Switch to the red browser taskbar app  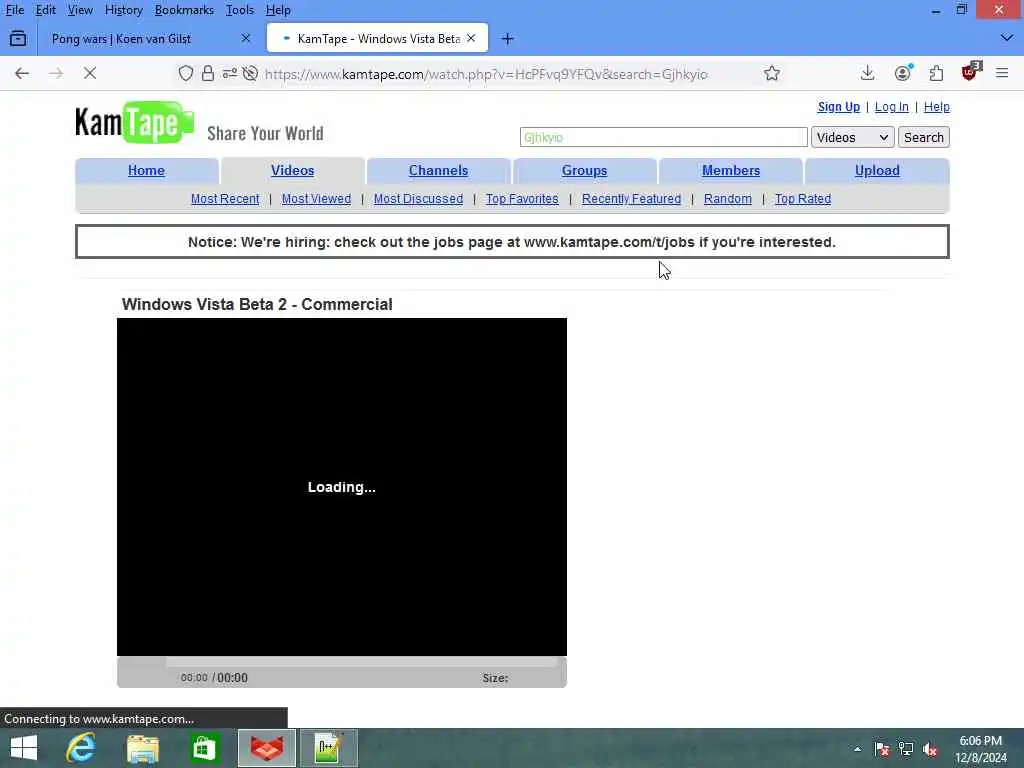coord(266,748)
